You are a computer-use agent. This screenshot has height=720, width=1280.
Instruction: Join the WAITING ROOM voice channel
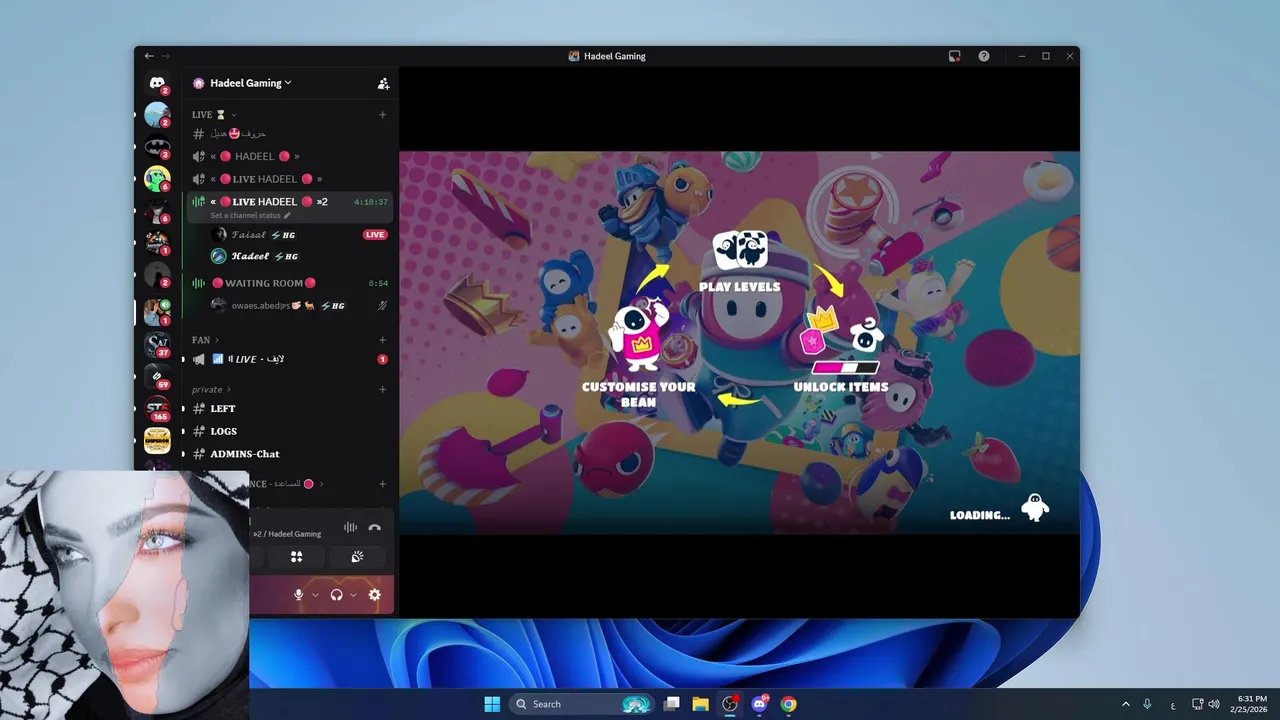pyautogui.click(x=290, y=283)
